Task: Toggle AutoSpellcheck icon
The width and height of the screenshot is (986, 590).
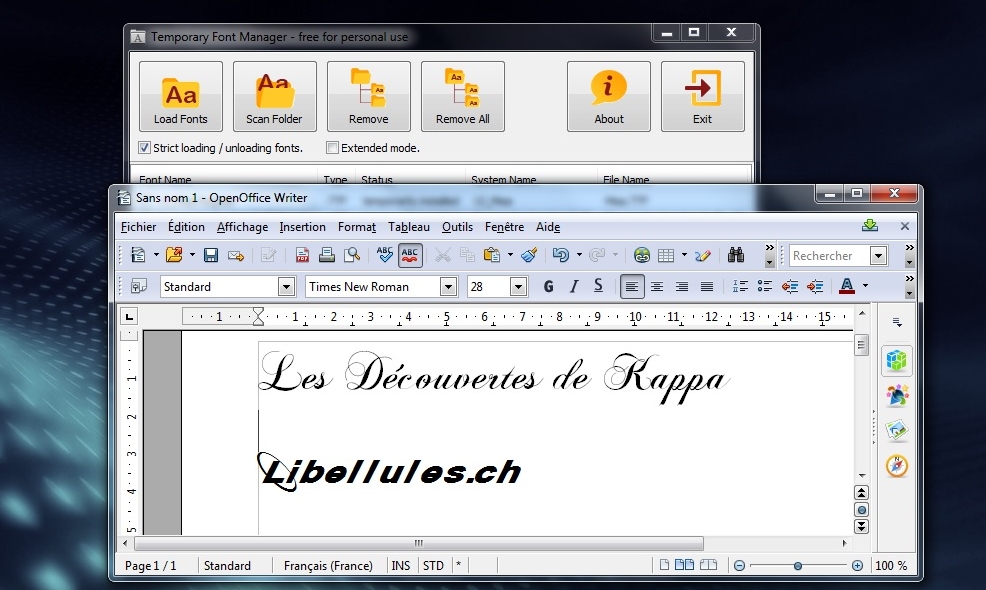Action: 410,255
